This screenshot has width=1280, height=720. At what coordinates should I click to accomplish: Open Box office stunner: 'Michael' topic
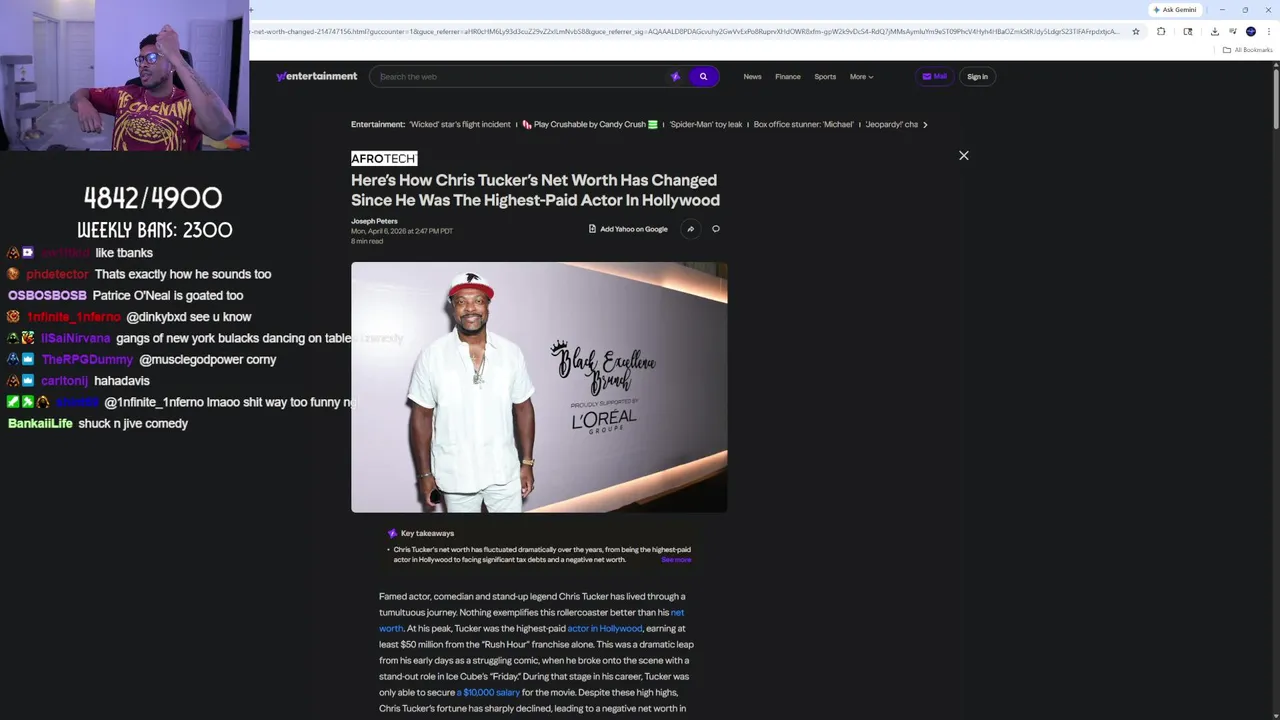point(804,124)
